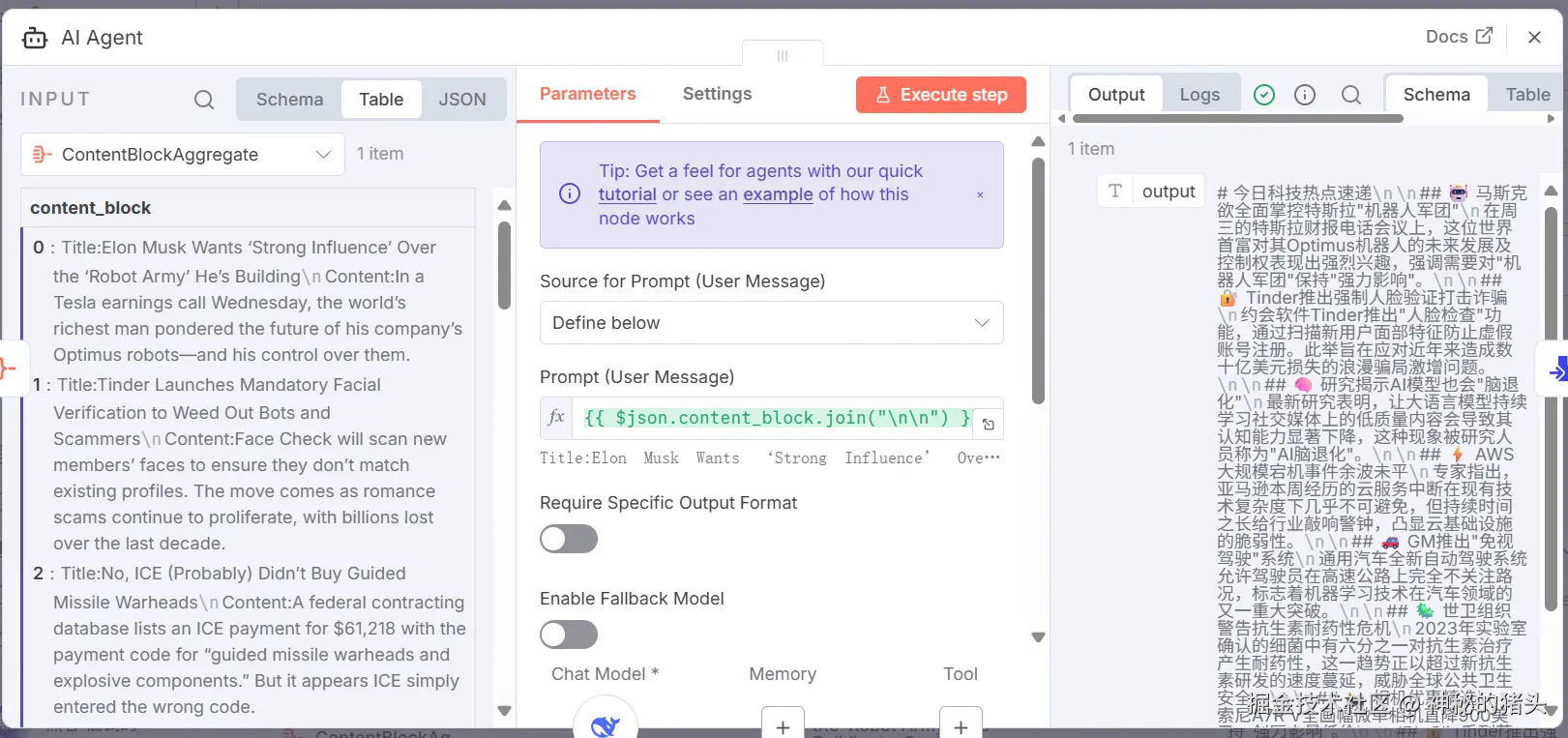Viewport: 1568px width, 738px height.
Task: Click input panel scroll-down arrow
Action: (504, 711)
